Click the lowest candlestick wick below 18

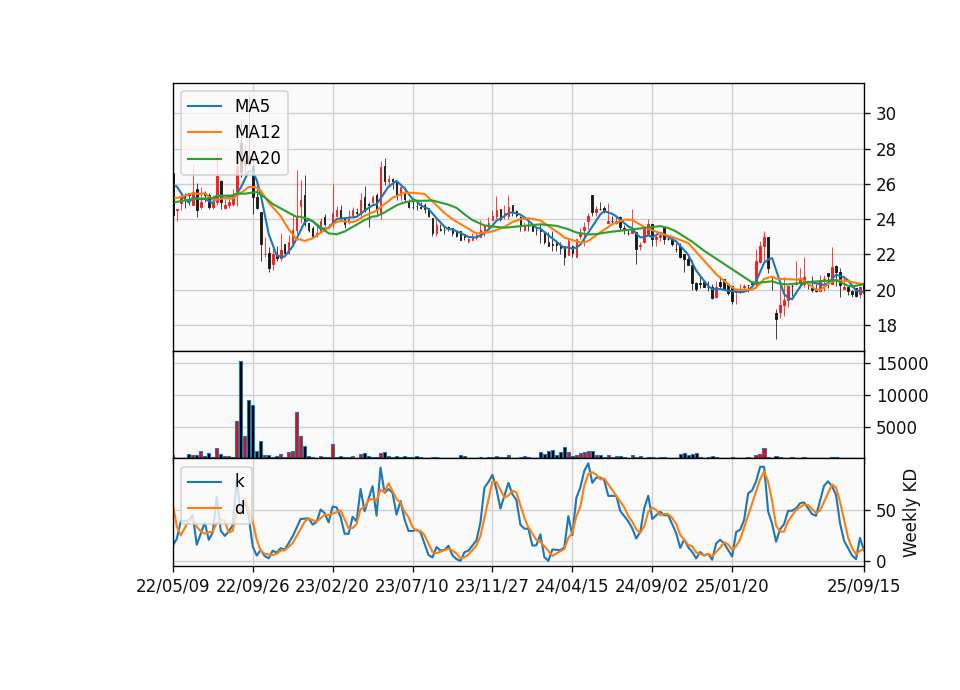coord(776,324)
